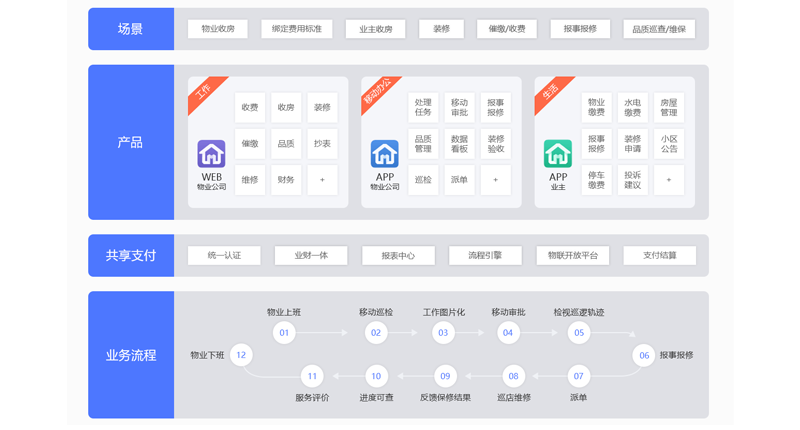Click the plus tile in the 生活 panel
The width and height of the screenshot is (800, 430).
tap(668, 180)
